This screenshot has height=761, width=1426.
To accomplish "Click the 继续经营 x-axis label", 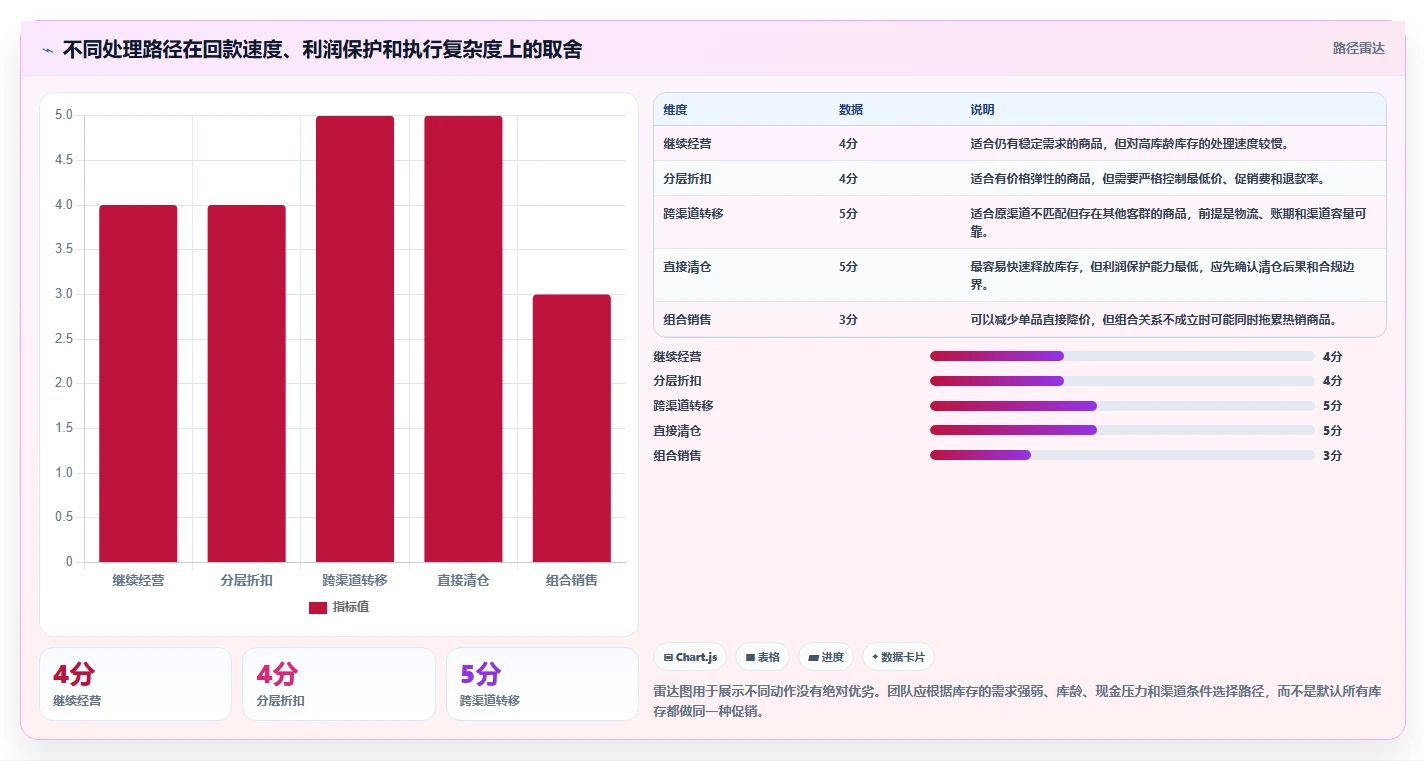I will coord(138,580).
